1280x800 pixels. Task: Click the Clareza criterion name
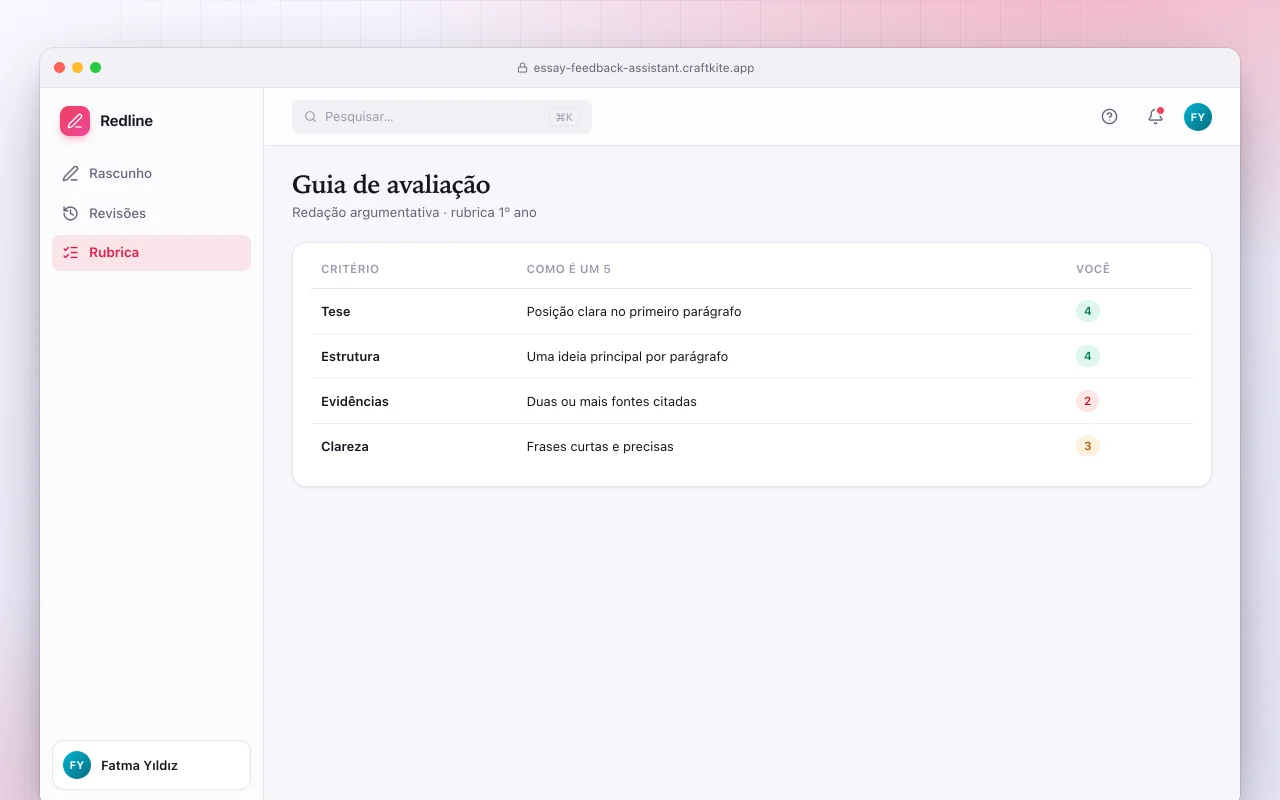click(x=345, y=447)
